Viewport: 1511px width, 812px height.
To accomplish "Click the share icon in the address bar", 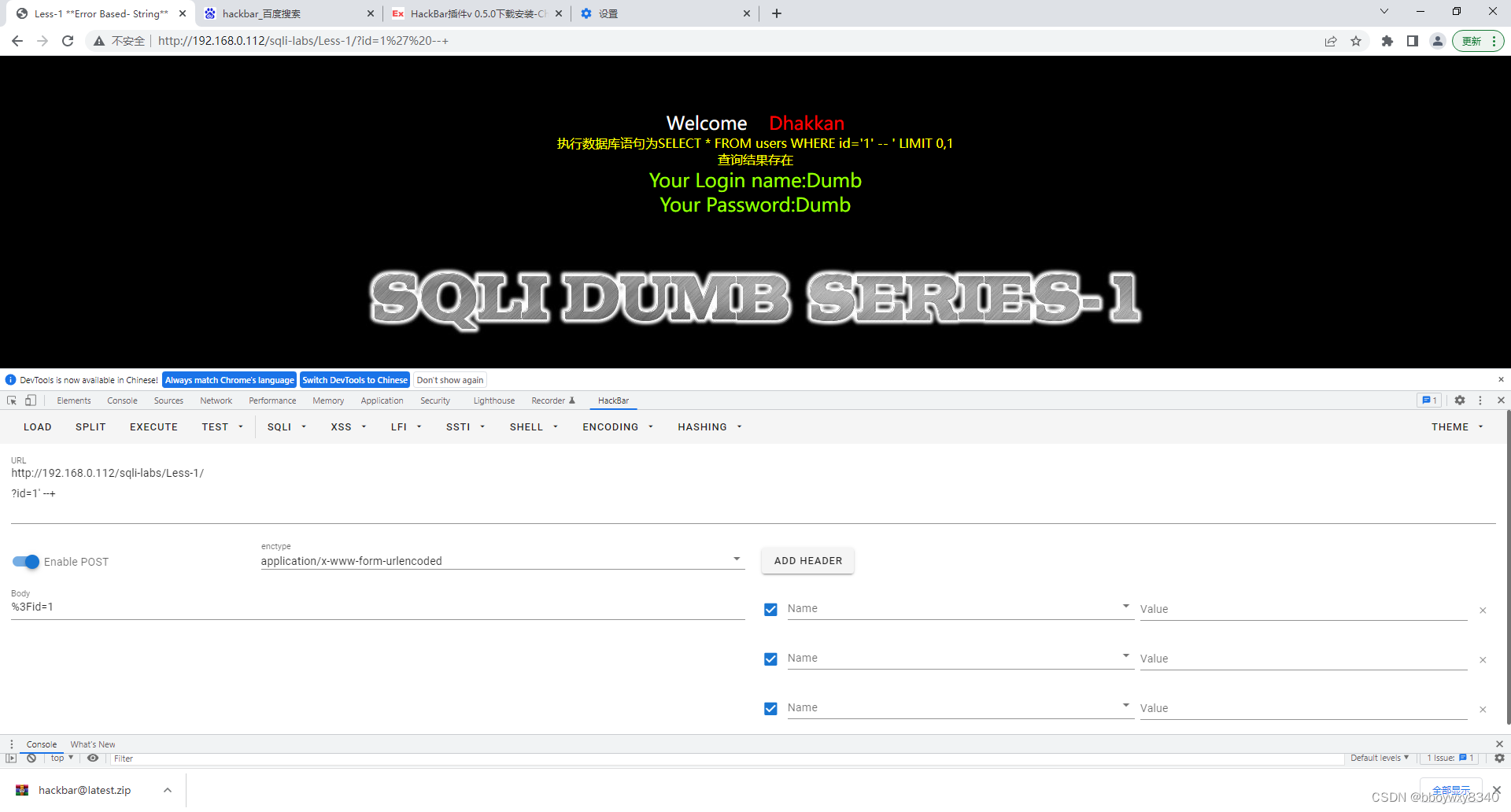I will [x=1331, y=41].
